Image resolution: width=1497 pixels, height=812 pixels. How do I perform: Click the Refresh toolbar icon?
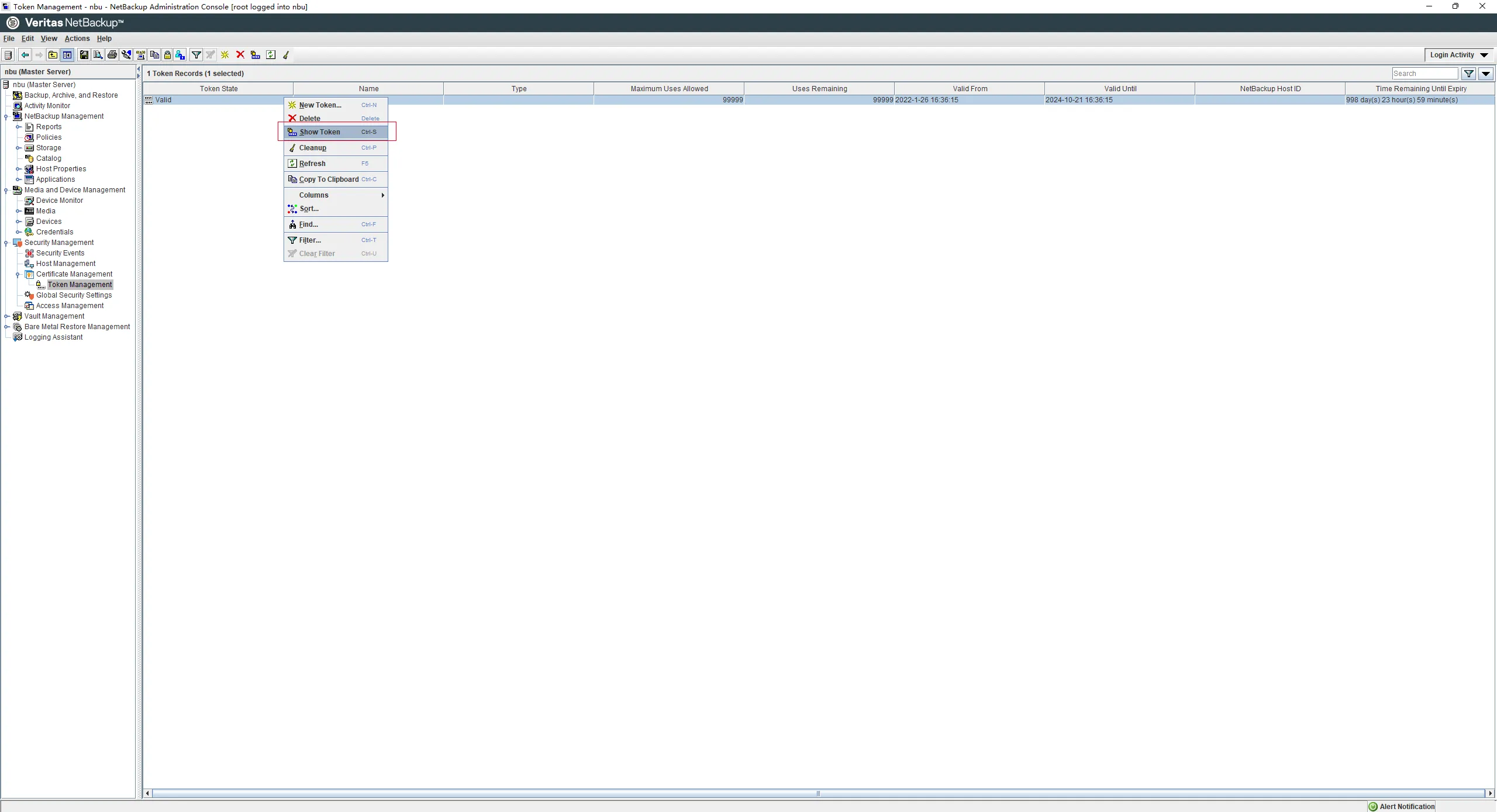(x=270, y=54)
